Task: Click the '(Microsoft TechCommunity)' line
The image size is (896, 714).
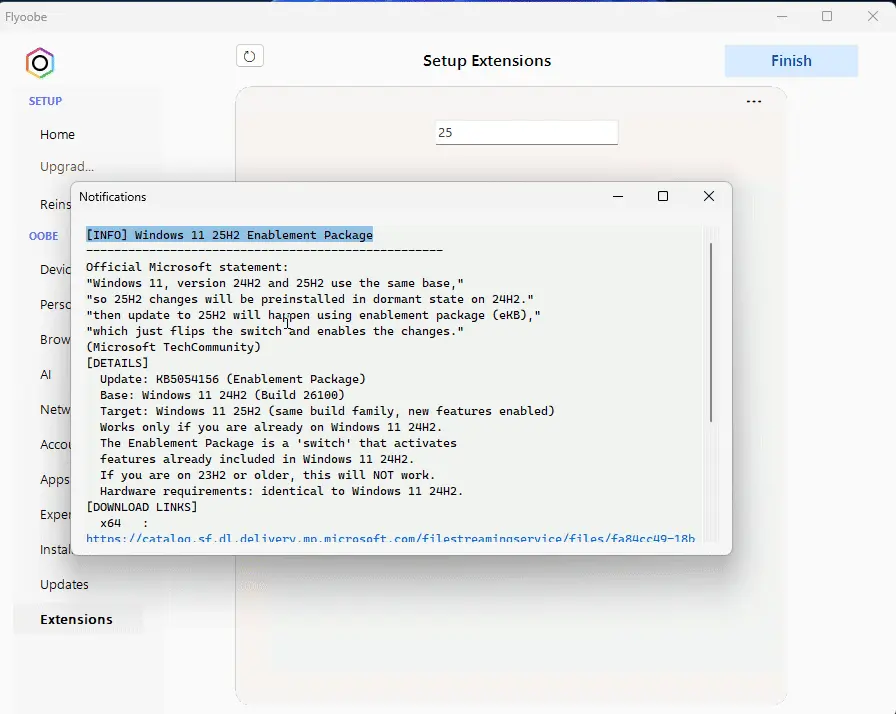Action: click(173, 347)
